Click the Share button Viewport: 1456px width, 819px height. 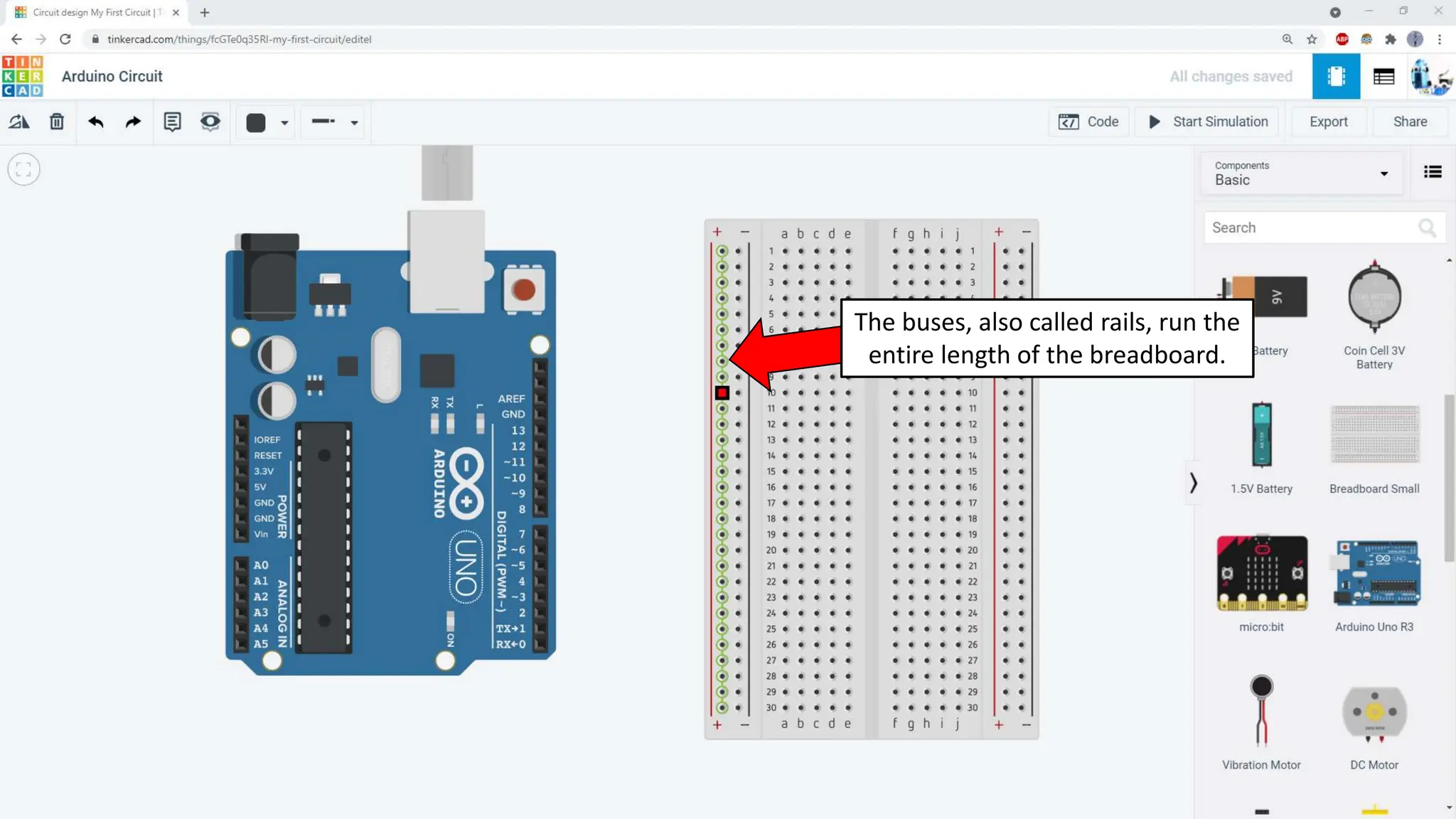pyautogui.click(x=1410, y=122)
